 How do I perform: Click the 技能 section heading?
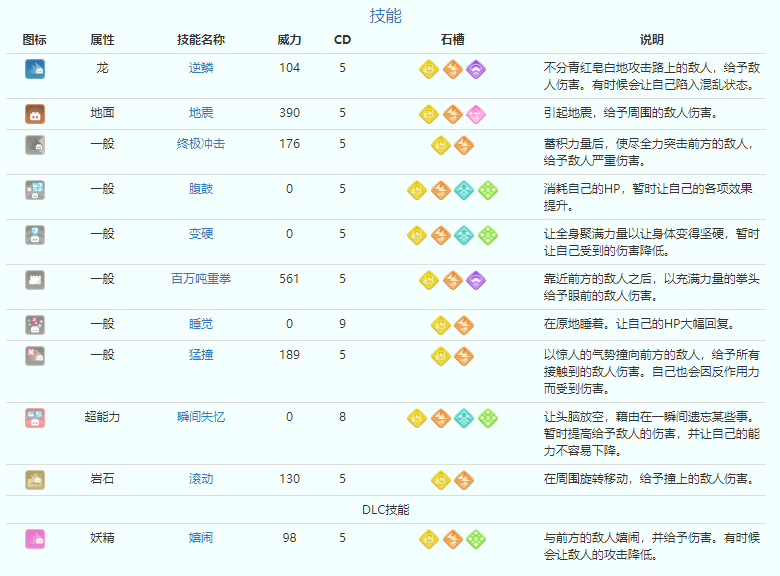[386, 16]
